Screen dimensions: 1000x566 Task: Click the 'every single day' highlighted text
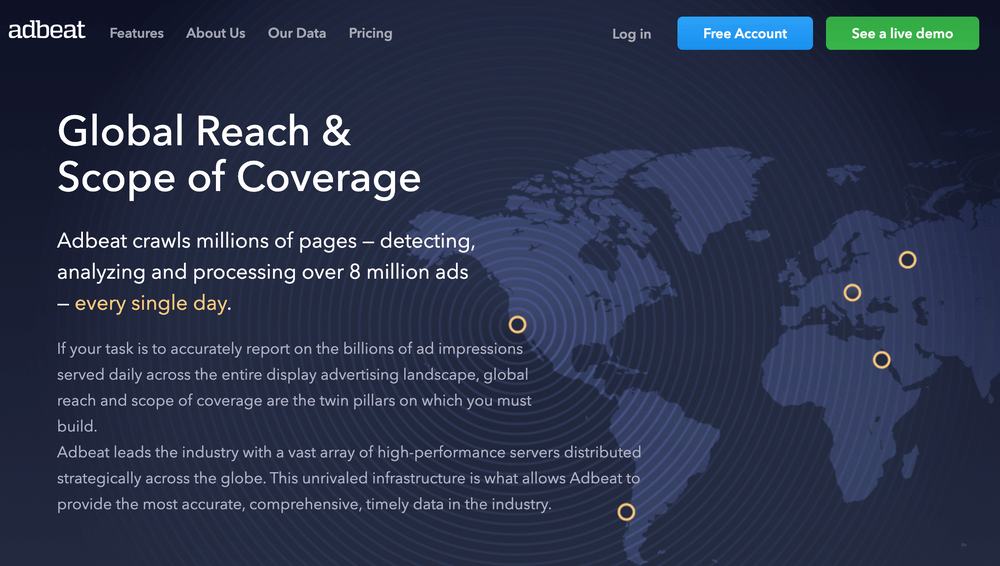151,303
